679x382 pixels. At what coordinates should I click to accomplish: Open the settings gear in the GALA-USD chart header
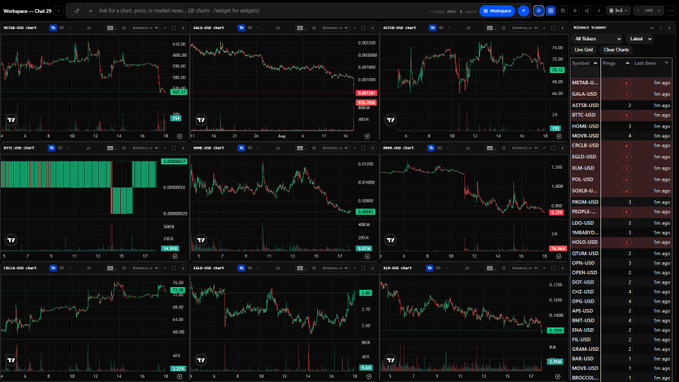[x=314, y=28]
